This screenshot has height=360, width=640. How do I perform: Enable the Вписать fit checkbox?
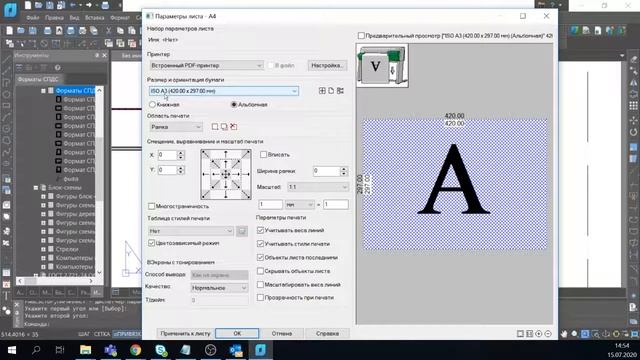point(263,155)
